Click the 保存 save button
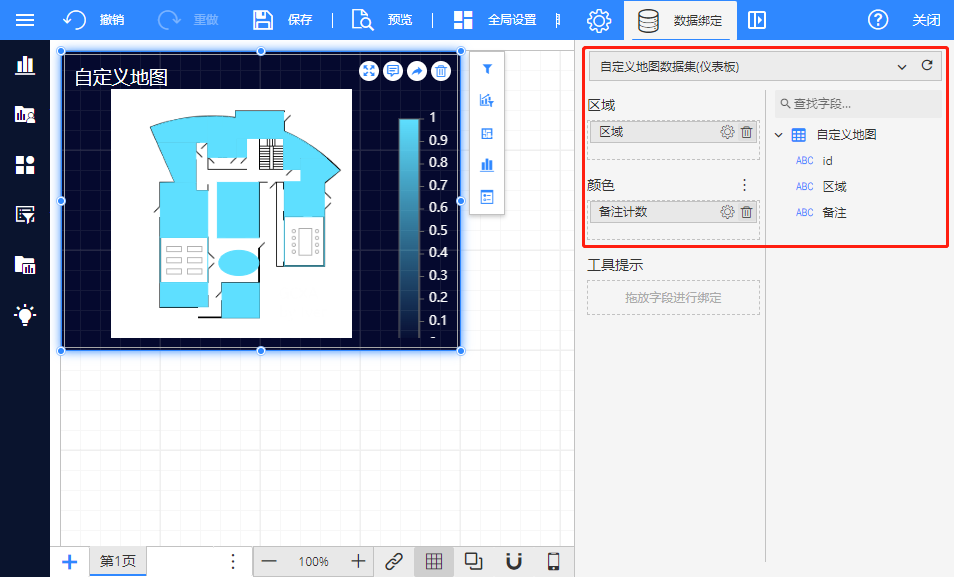 point(283,20)
